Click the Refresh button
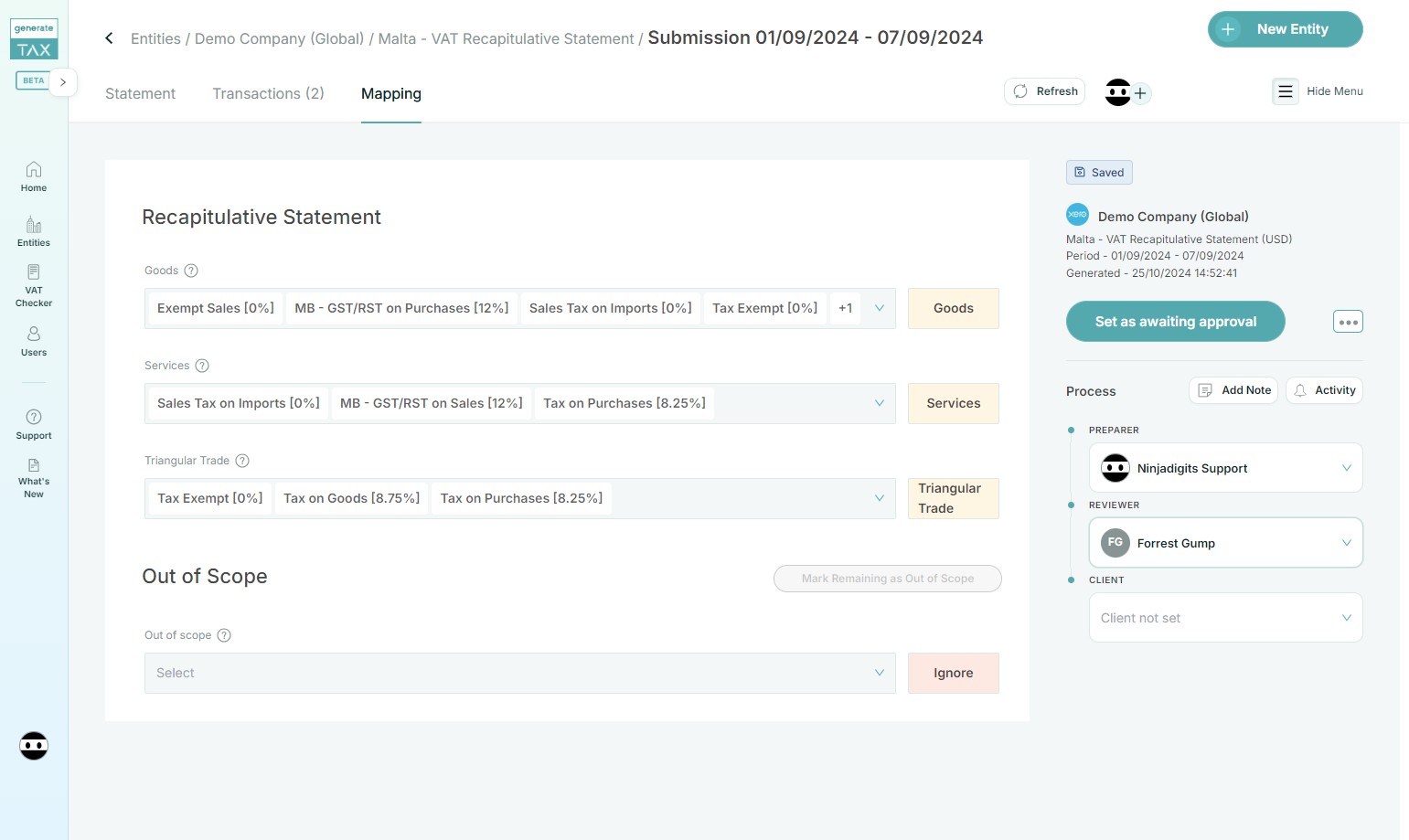The height and width of the screenshot is (840, 1409). point(1044,91)
